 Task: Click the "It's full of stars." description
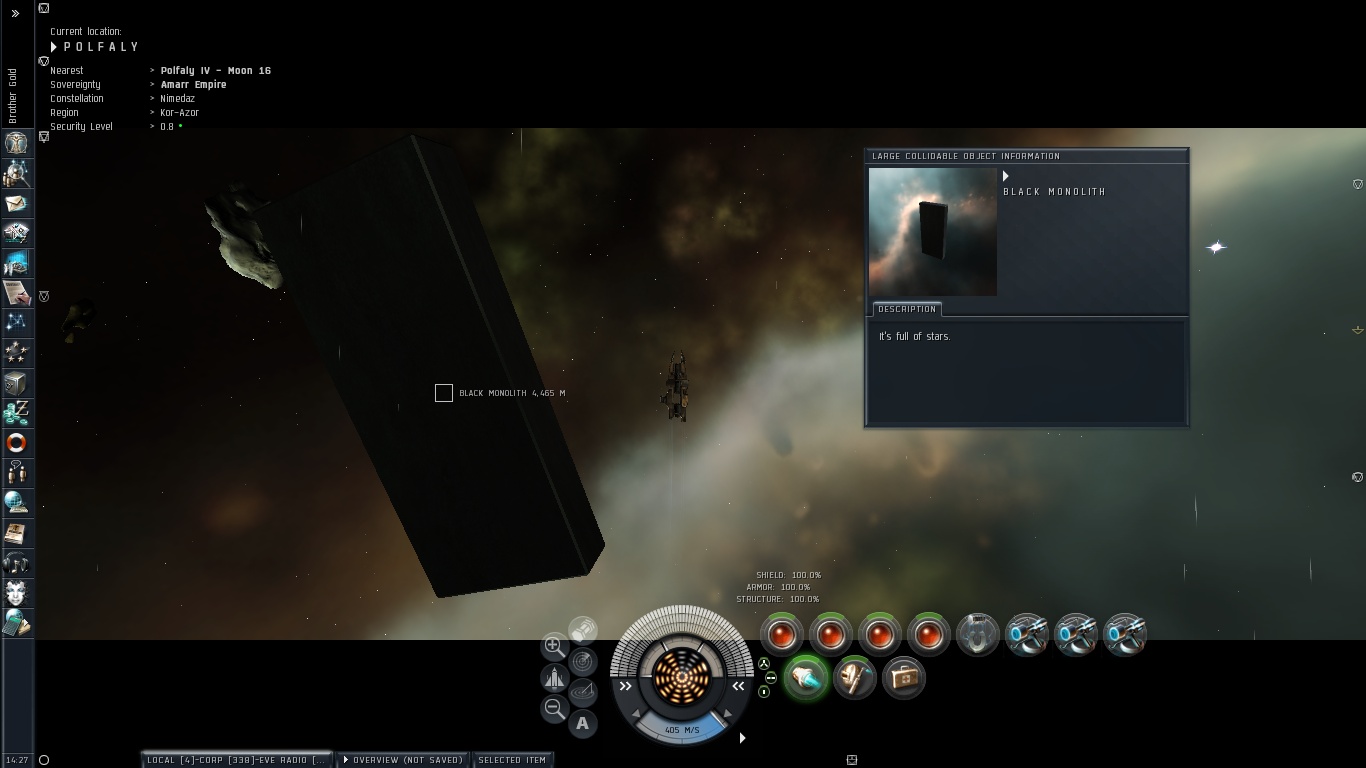915,337
